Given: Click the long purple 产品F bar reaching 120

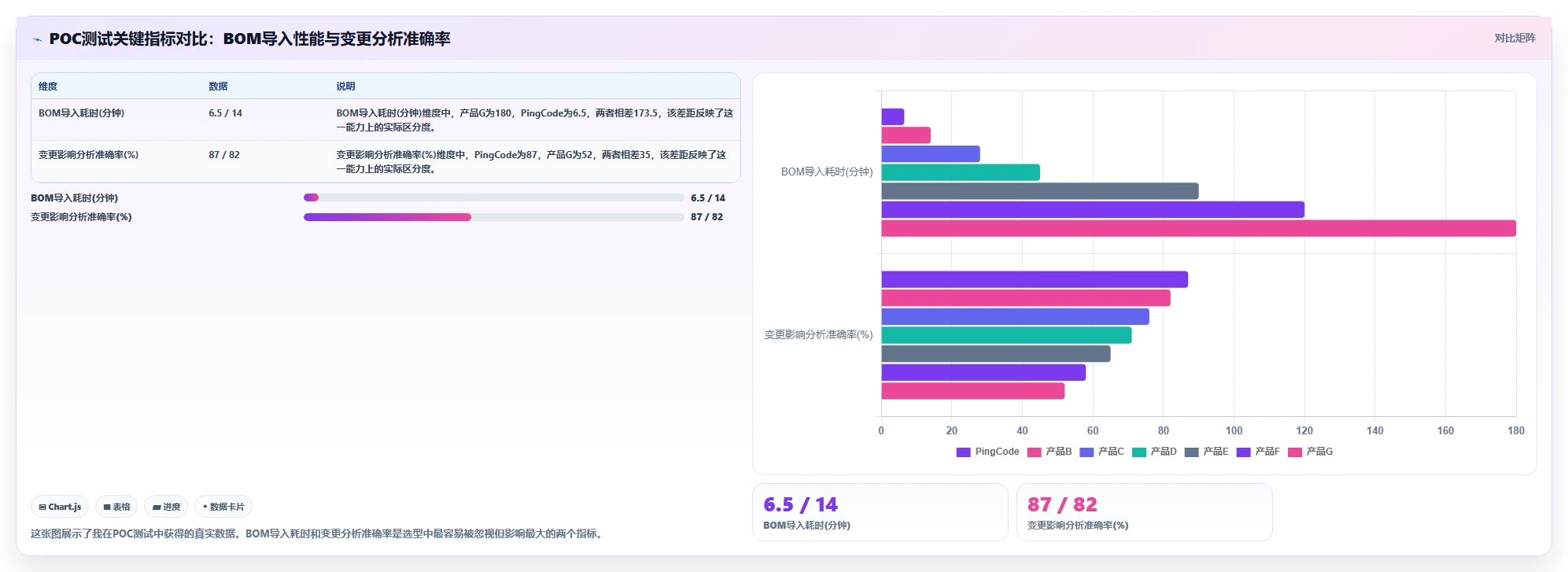Looking at the screenshot, I should click(1092, 209).
